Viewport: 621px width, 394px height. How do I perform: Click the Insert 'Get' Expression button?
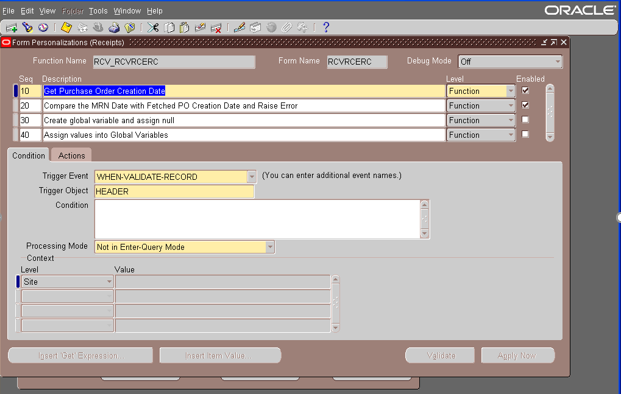tap(80, 356)
